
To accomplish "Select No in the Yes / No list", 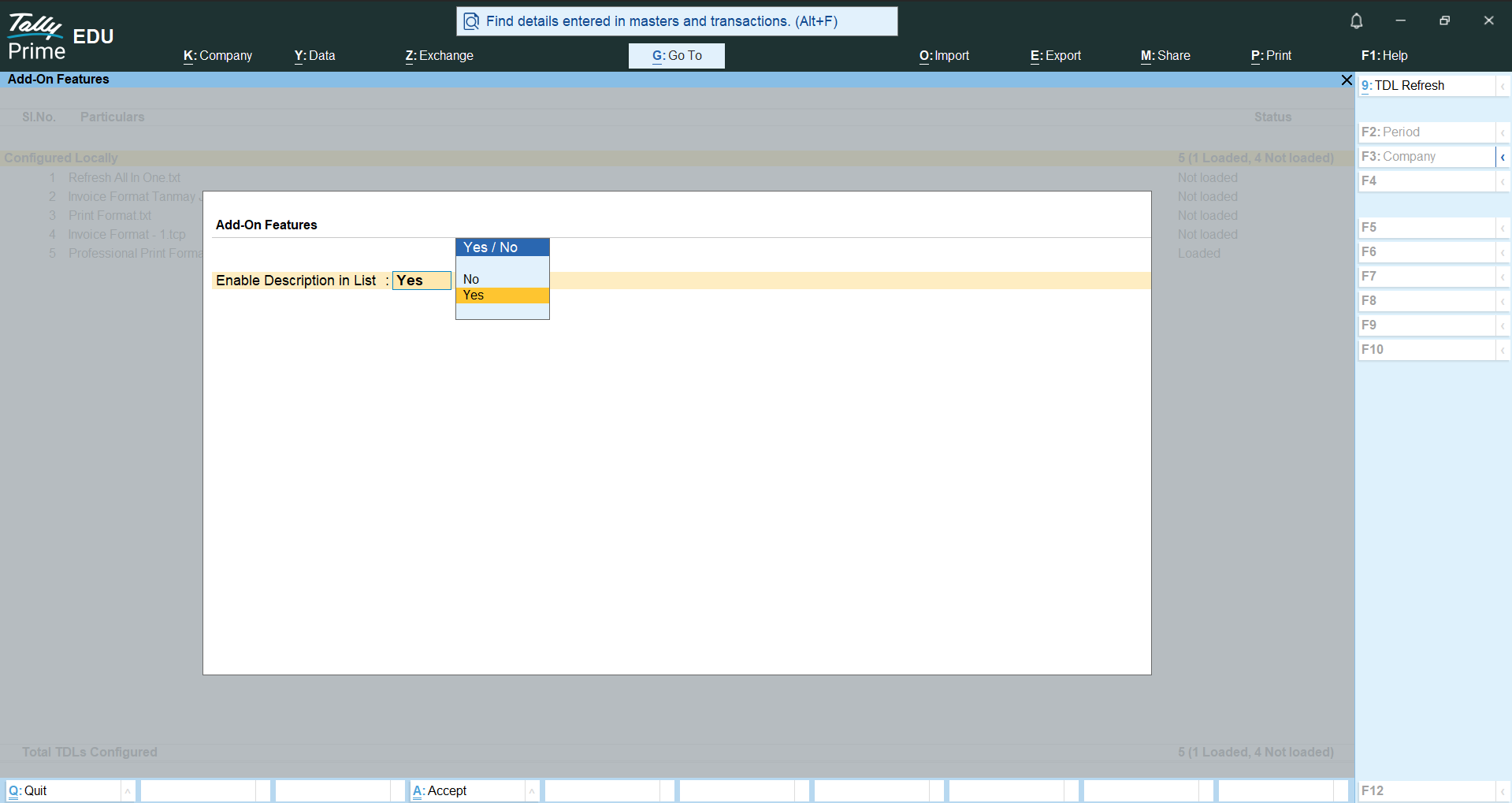I will point(503,279).
